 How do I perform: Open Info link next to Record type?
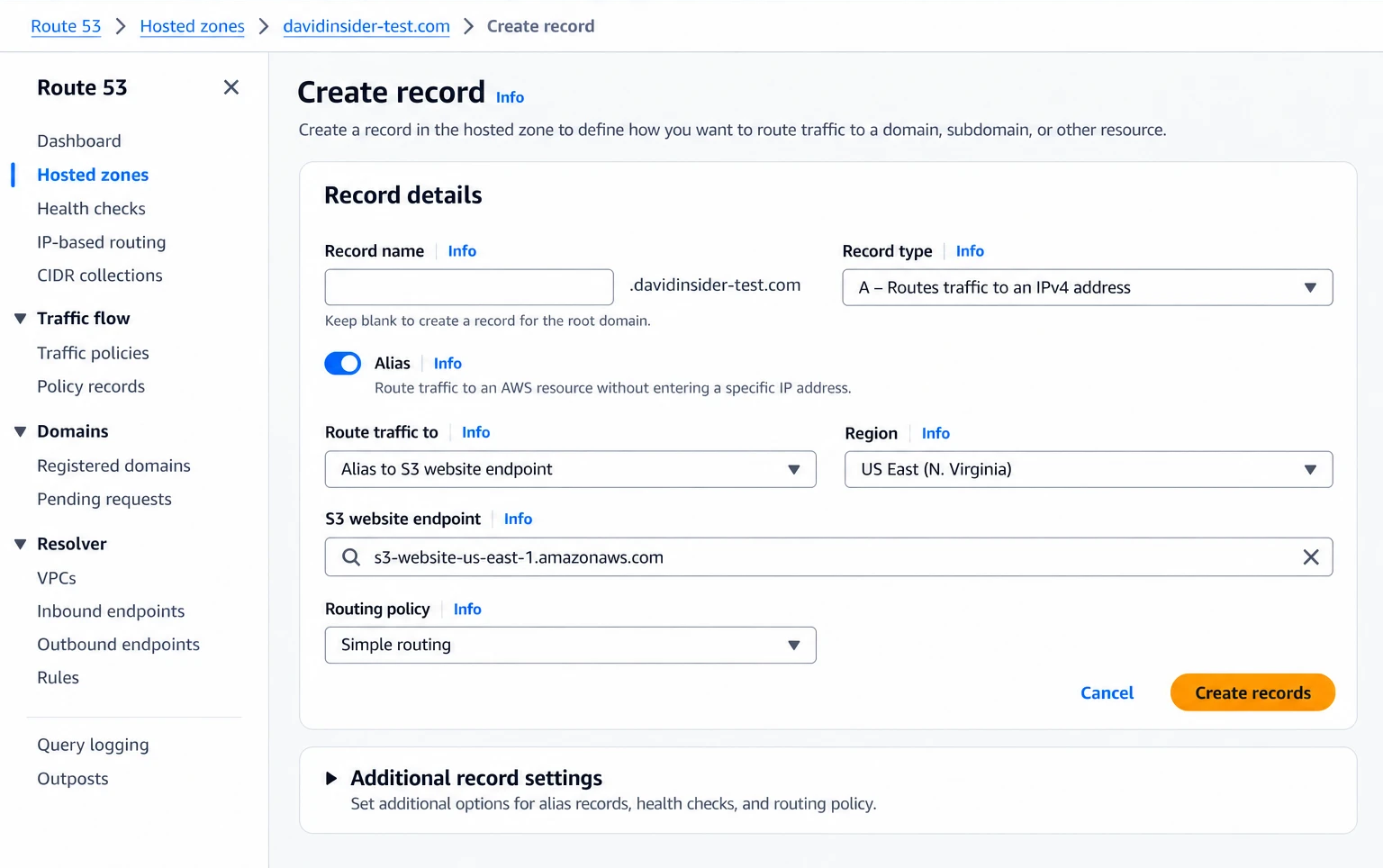pyautogui.click(x=970, y=251)
